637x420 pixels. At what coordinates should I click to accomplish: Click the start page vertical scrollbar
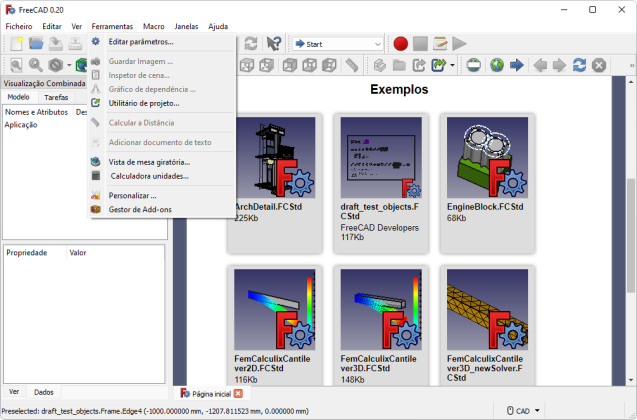630,236
